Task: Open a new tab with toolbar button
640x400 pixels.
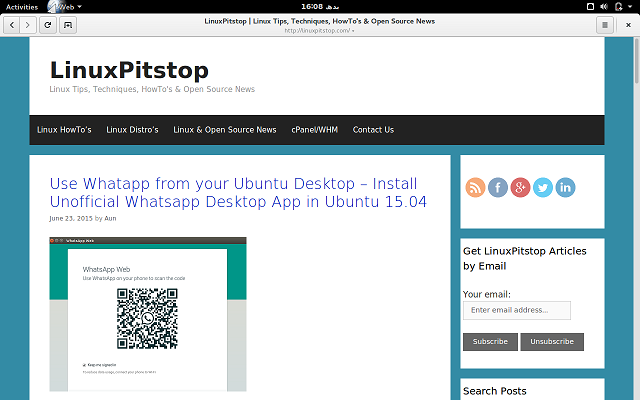Action: click(x=68, y=25)
